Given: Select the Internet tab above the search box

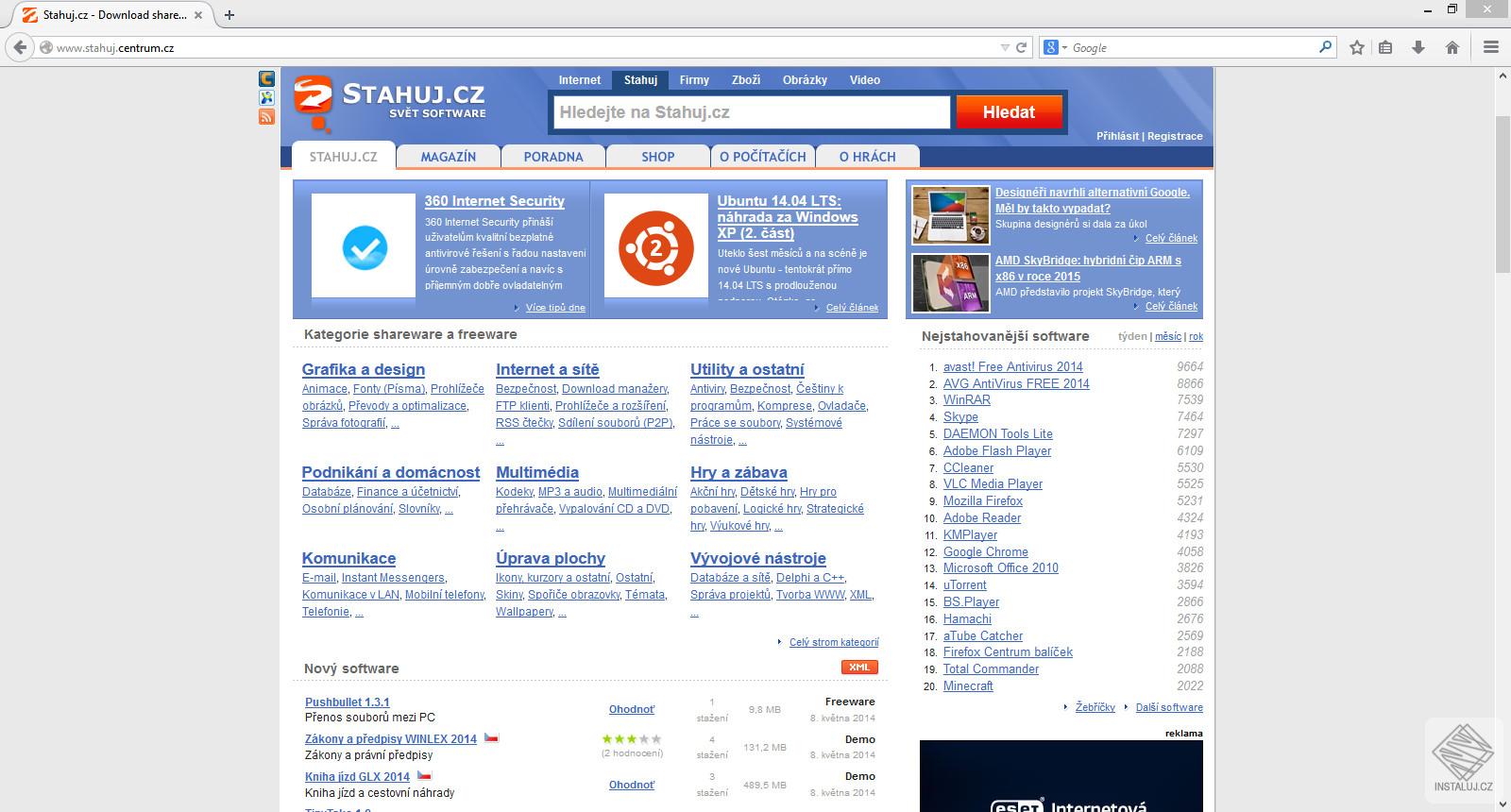Looking at the screenshot, I should [x=580, y=80].
